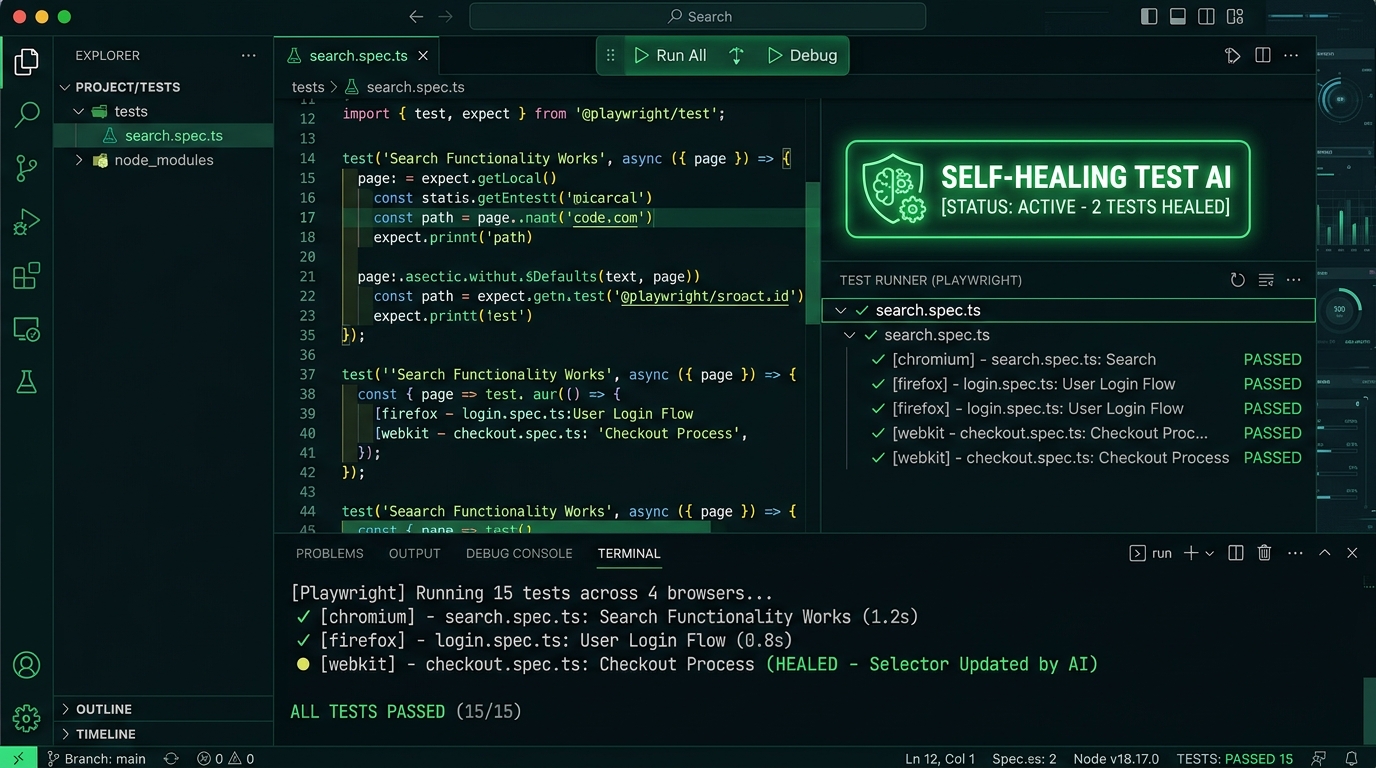The width and height of the screenshot is (1376, 768).
Task: Open the Explorer view in the activity bar
Action: pyautogui.click(x=27, y=63)
